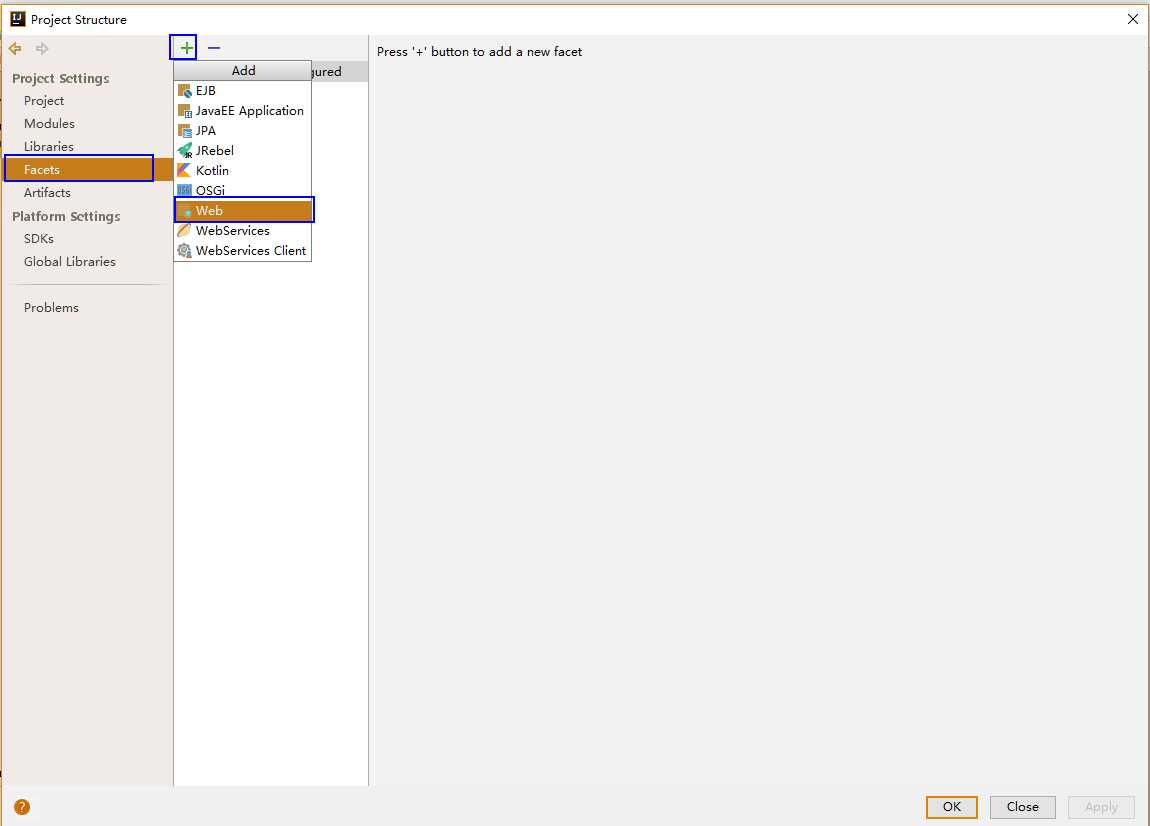Screen dimensions: 1150x826
Task: Click the green plus add facet button
Action: coord(186,48)
